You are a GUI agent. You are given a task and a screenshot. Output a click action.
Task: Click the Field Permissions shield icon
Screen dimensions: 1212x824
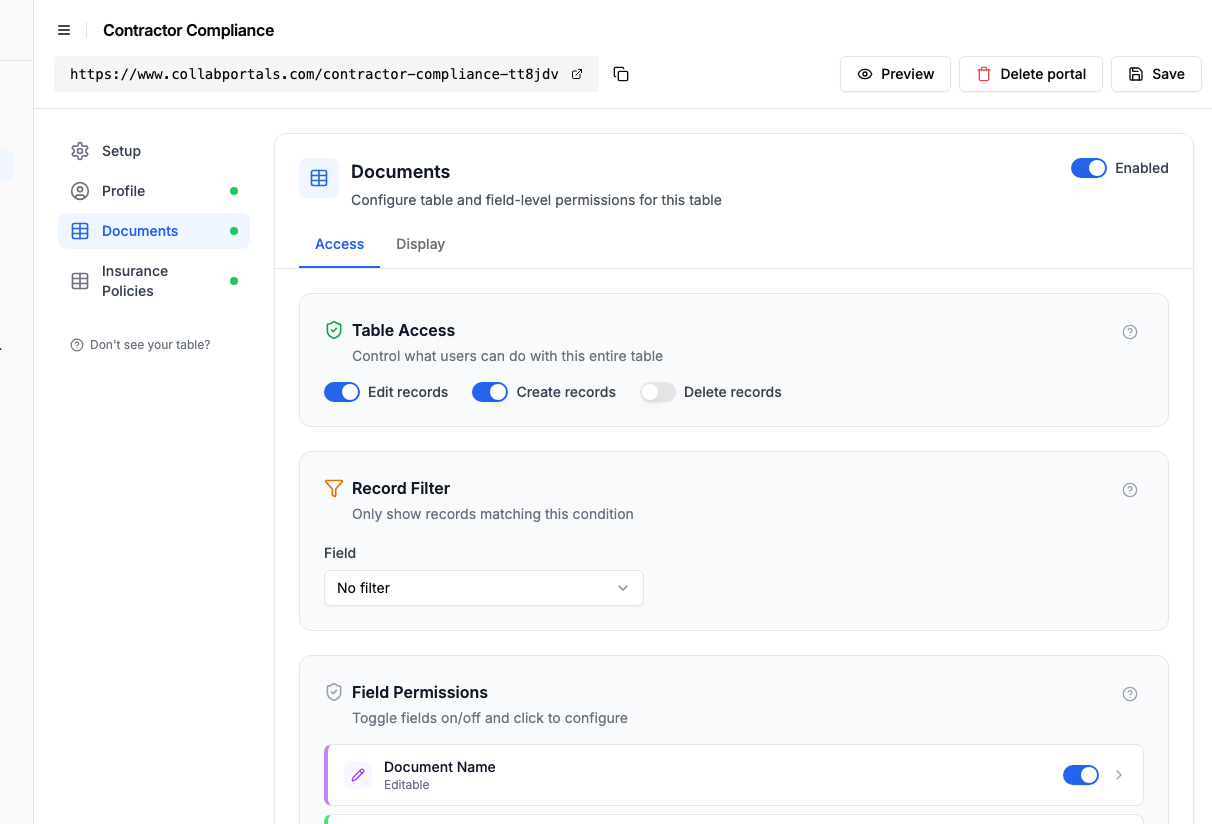click(334, 692)
